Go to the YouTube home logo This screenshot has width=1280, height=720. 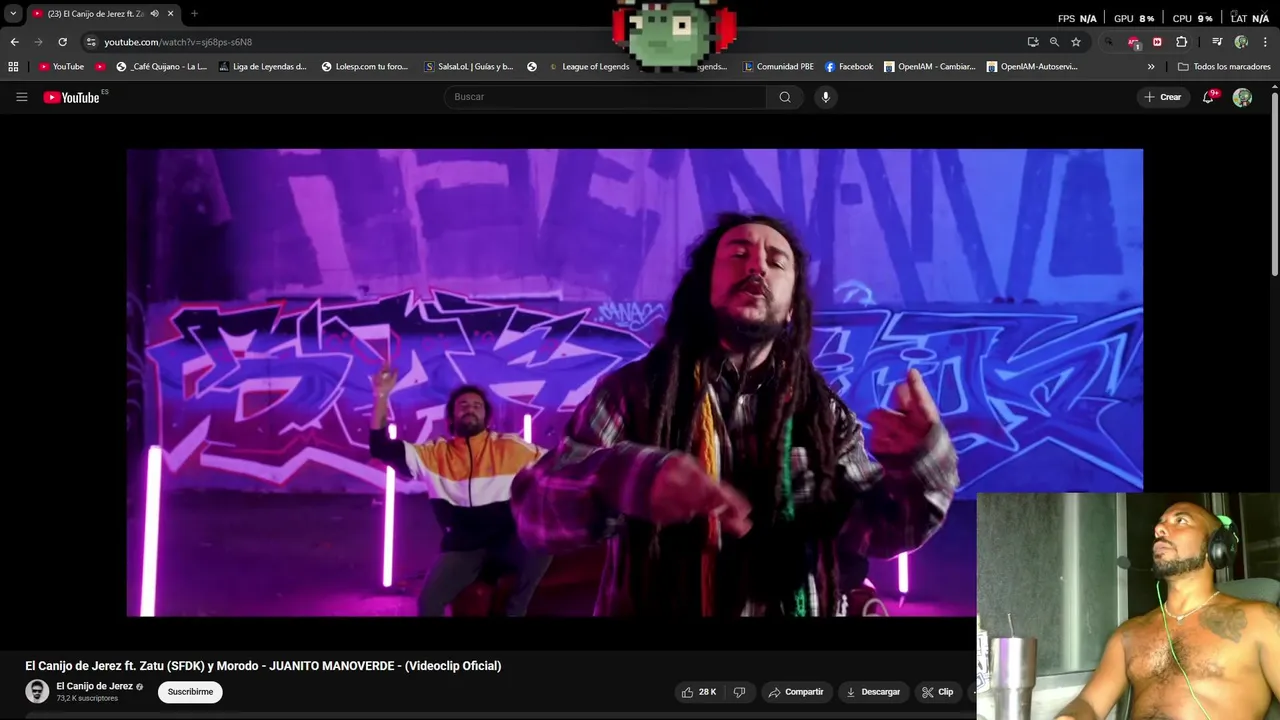tap(71, 97)
